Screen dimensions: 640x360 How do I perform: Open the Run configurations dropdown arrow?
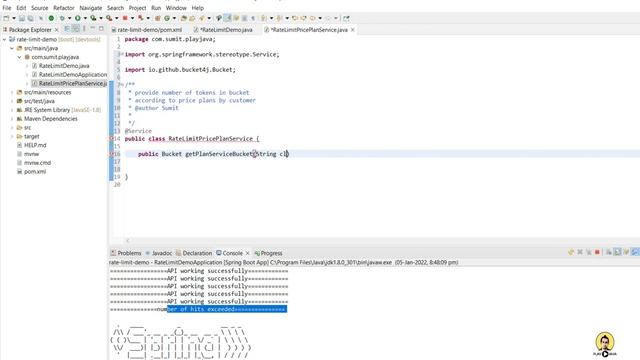pos(85,18)
